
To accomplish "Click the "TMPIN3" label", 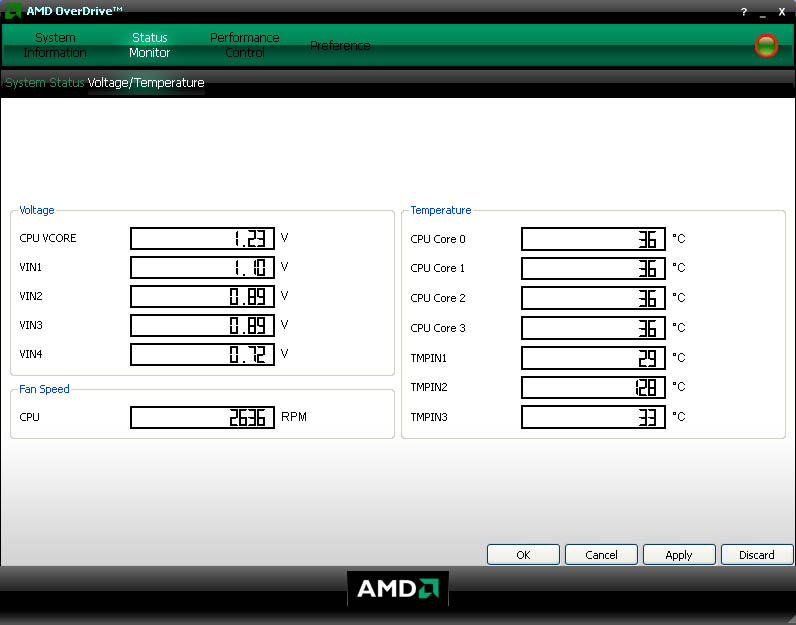I will tap(429, 417).
